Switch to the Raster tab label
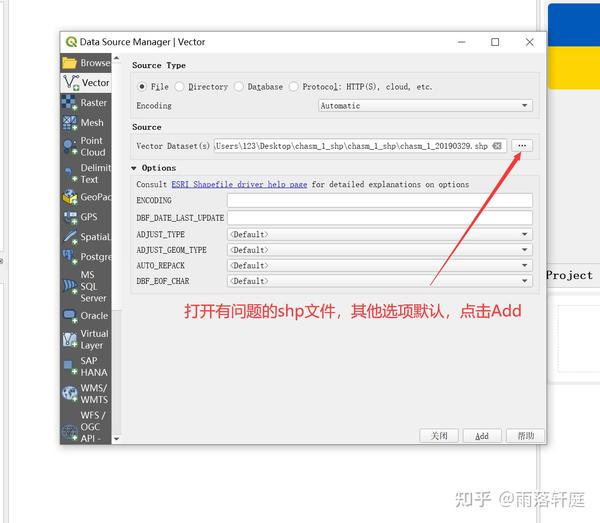This screenshot has height=523, width=600. click(x=94, y=103)
